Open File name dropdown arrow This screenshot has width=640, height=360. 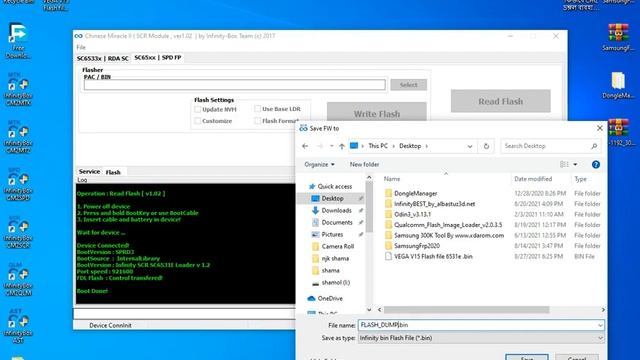pos(600,325)
